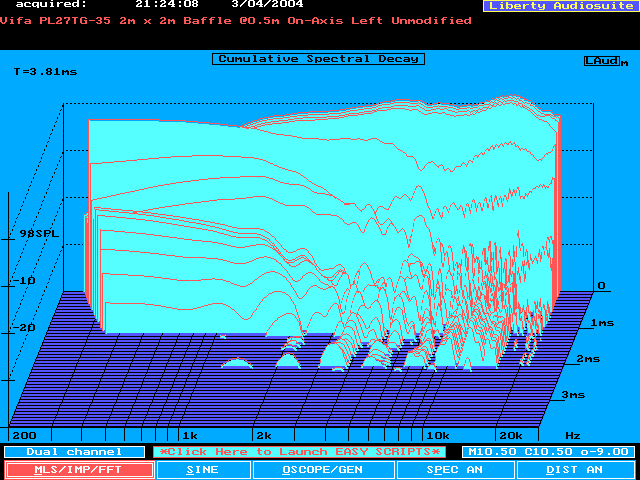640x480 pixels.
Task: Click the T=3.81ms time readout
Action: tap(45, 72)
